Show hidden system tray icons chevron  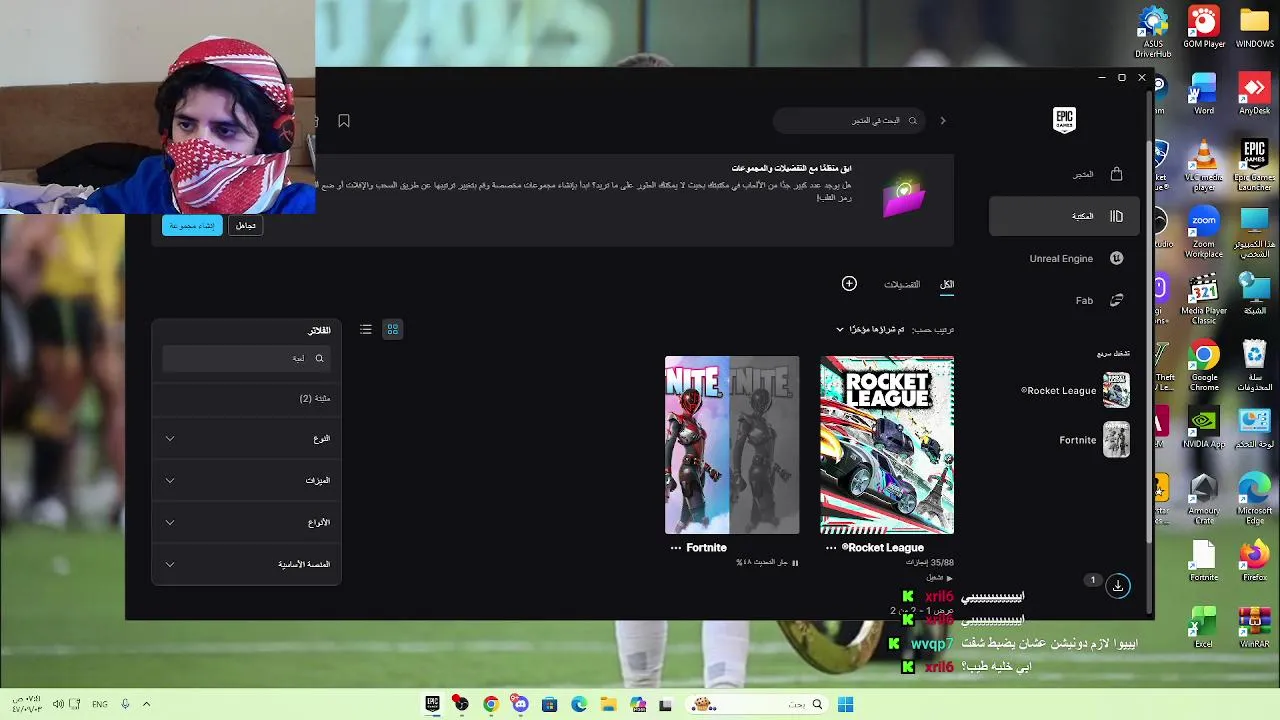coord(146,704)
